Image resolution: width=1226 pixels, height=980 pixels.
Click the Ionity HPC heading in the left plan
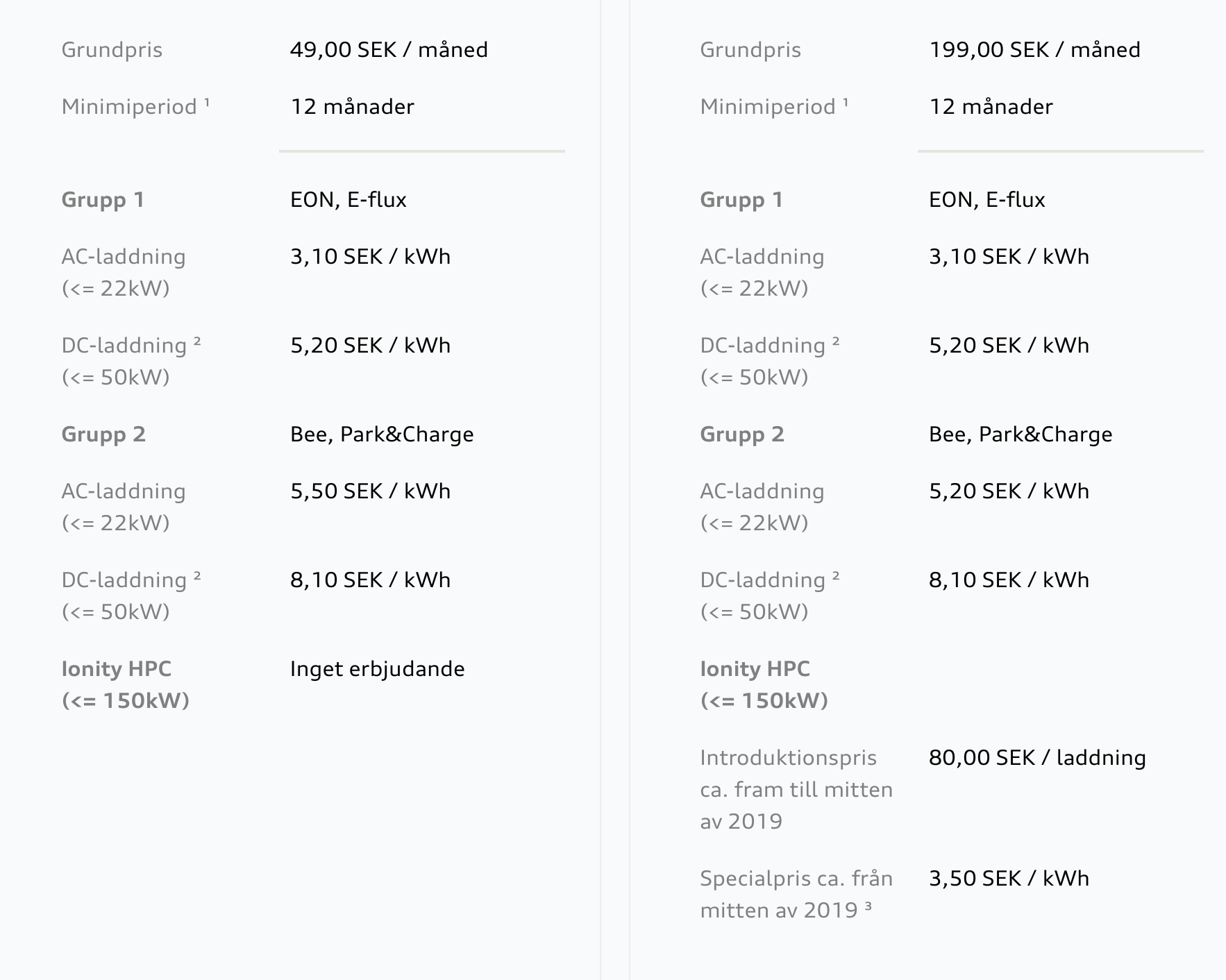(x=117, y=669)
